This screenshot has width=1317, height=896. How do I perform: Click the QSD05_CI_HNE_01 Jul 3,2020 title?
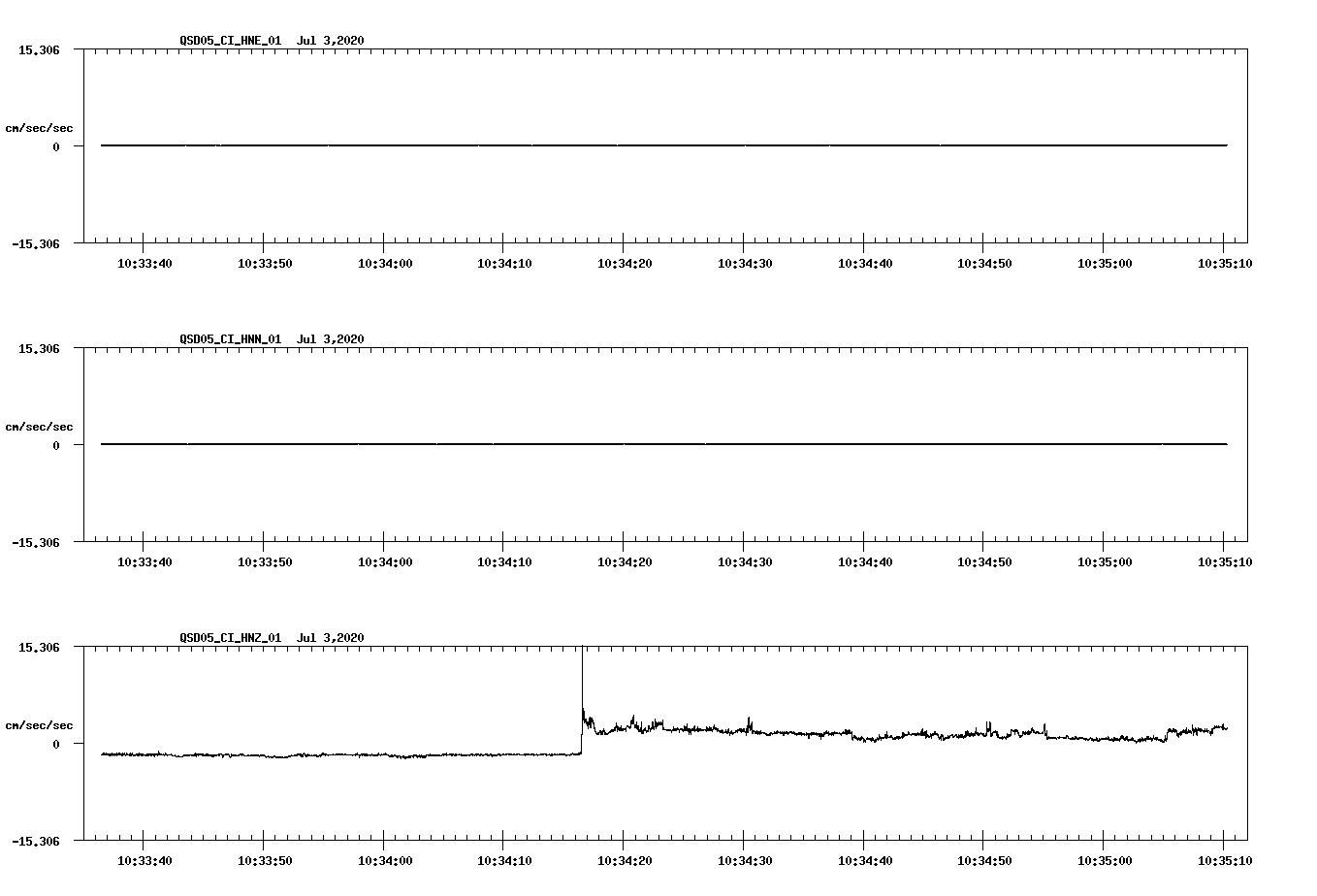click(x=273, y=41)
